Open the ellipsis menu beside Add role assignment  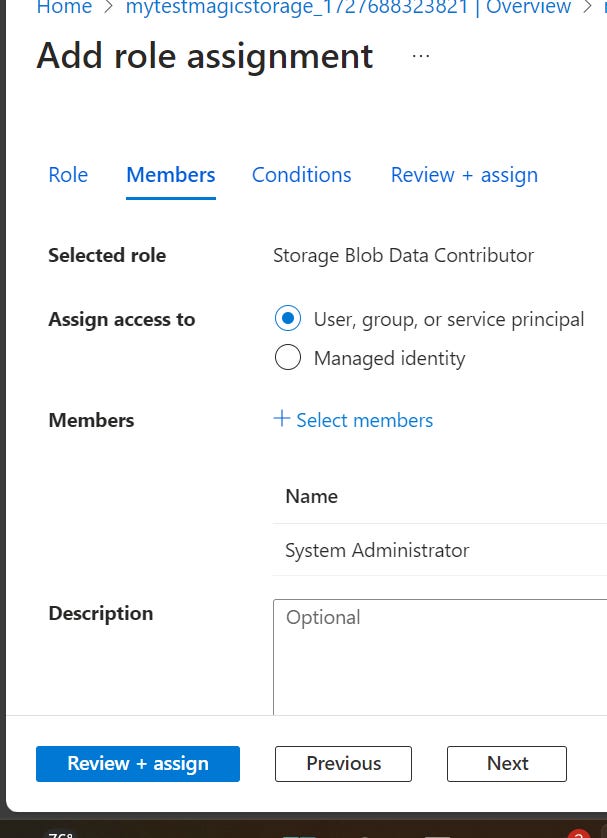pos(421,56)
